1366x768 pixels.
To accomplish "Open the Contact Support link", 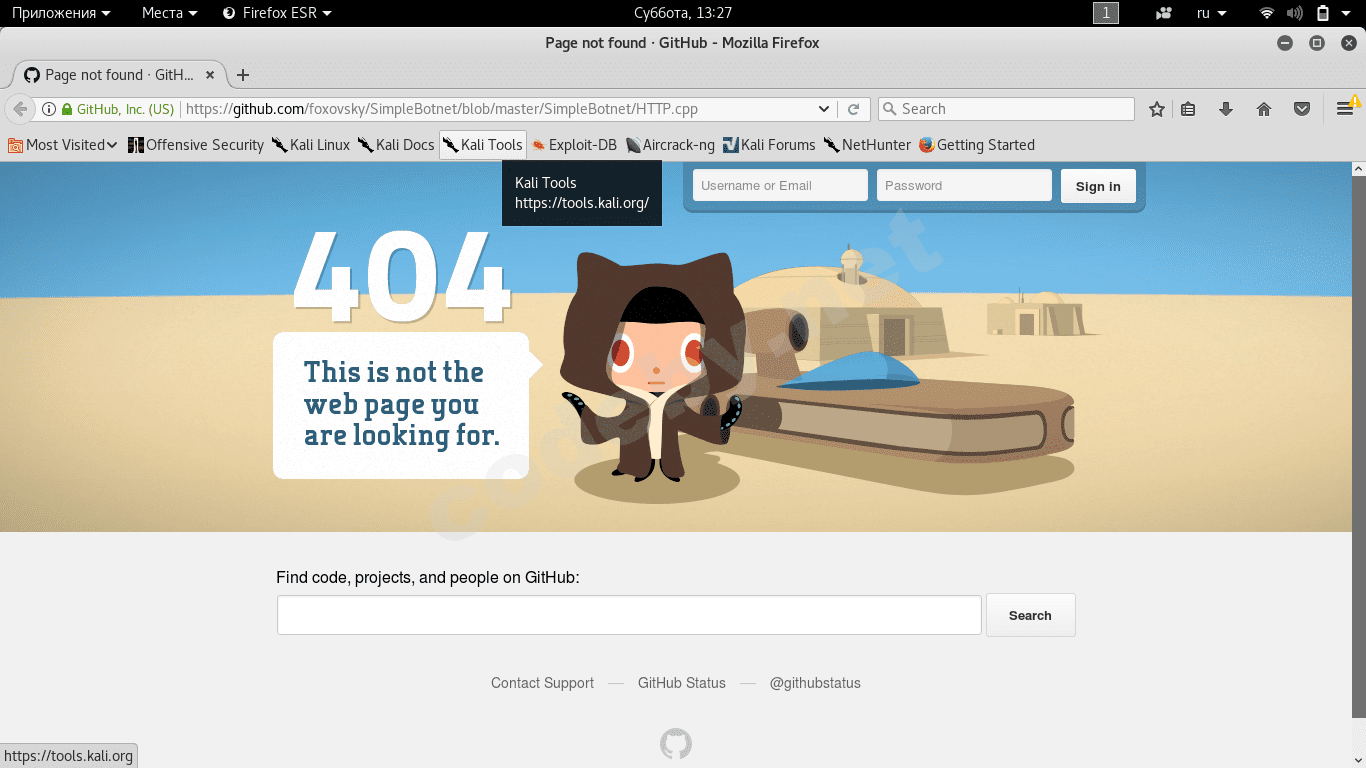I will coord(542,683).
